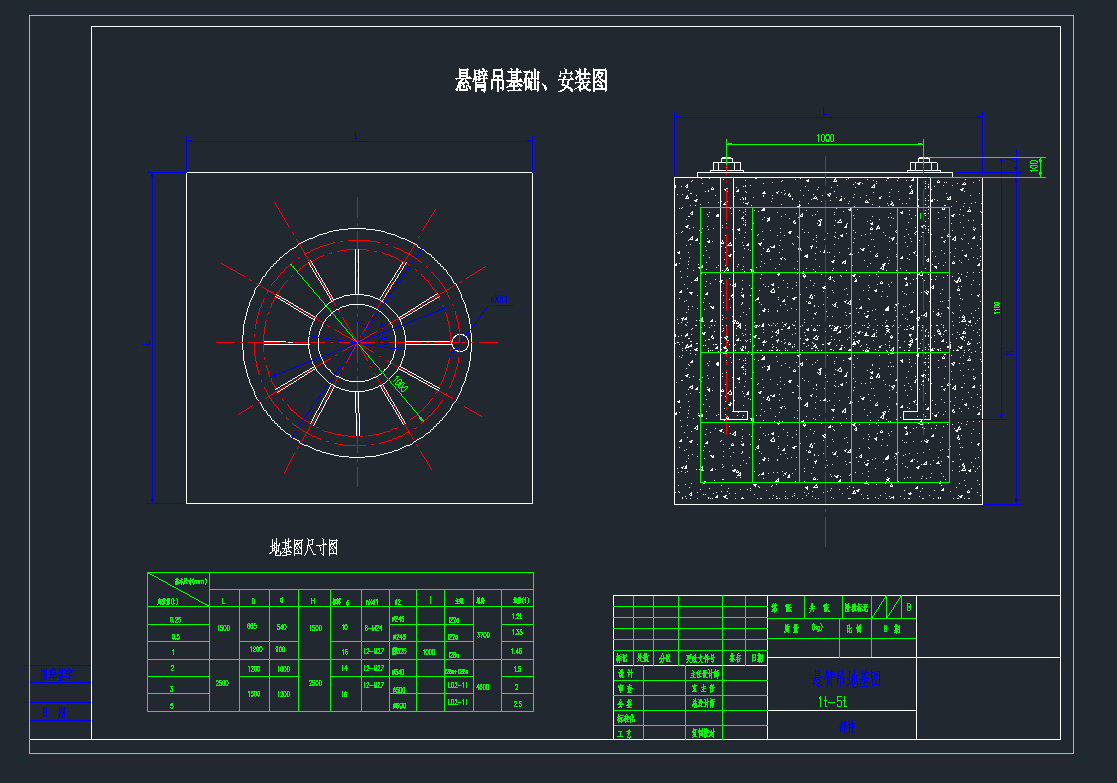
Task: Click the L column header in the dimension table
Action: pyautogui.click(x=222, y=601)
